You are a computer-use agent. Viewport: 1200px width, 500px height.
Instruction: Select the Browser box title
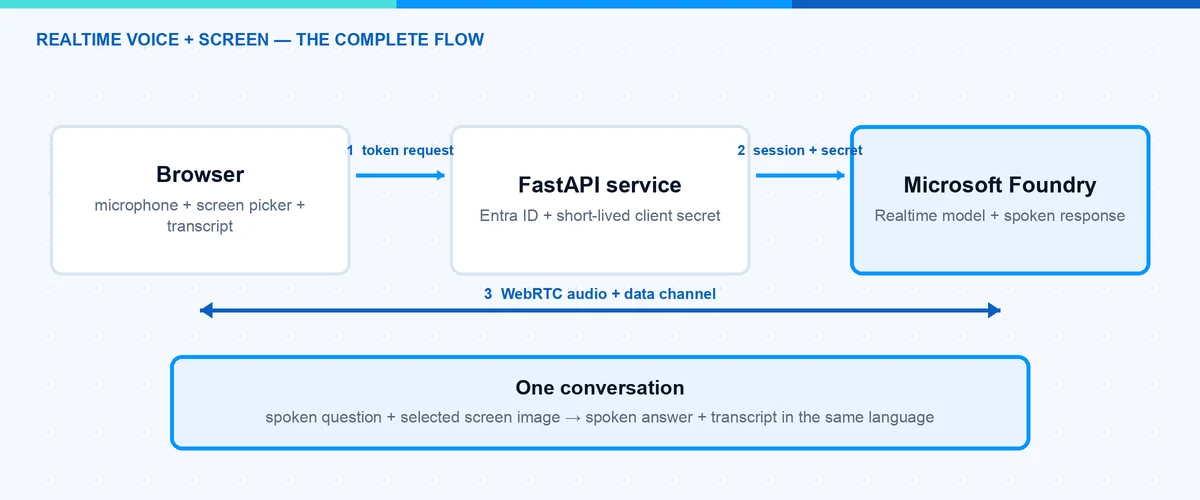[200, 175]
